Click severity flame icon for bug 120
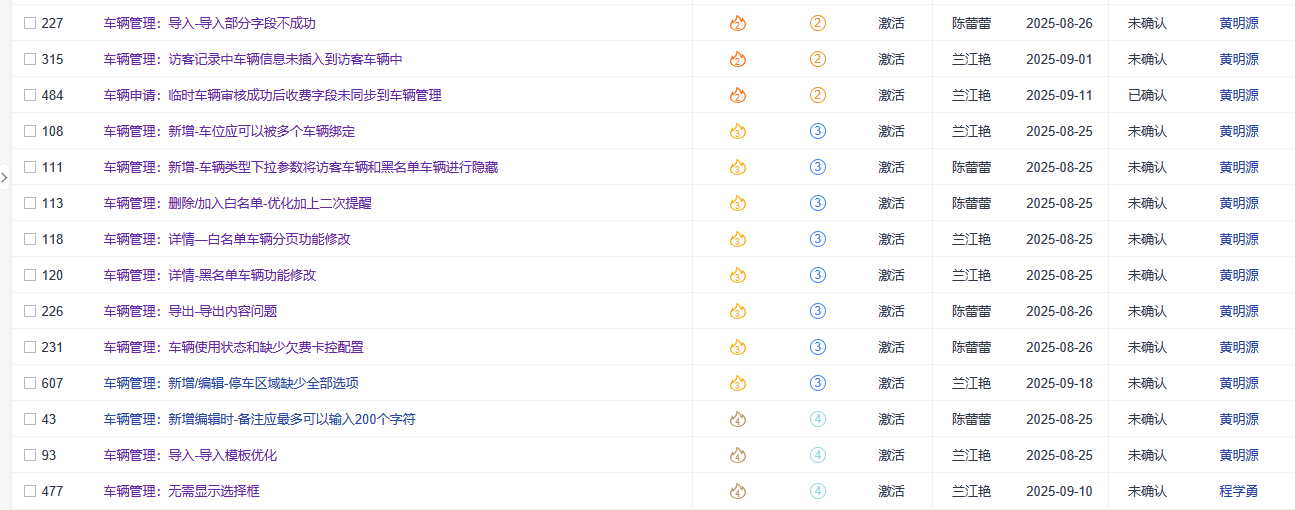The height and width of the screenshot is (510, 1295). coord(738,275)
